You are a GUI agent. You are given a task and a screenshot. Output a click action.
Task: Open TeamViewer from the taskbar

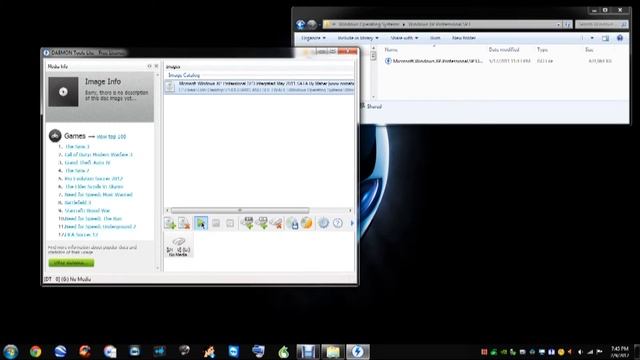[x=233, y=351]
